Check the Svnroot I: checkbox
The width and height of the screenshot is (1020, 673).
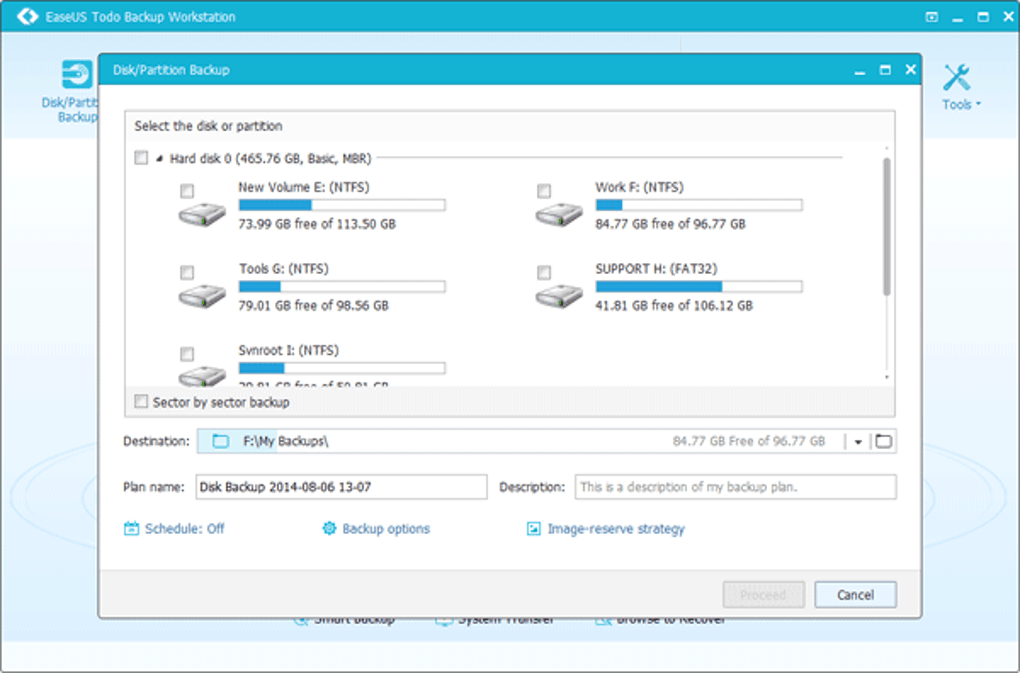point(187,354)
